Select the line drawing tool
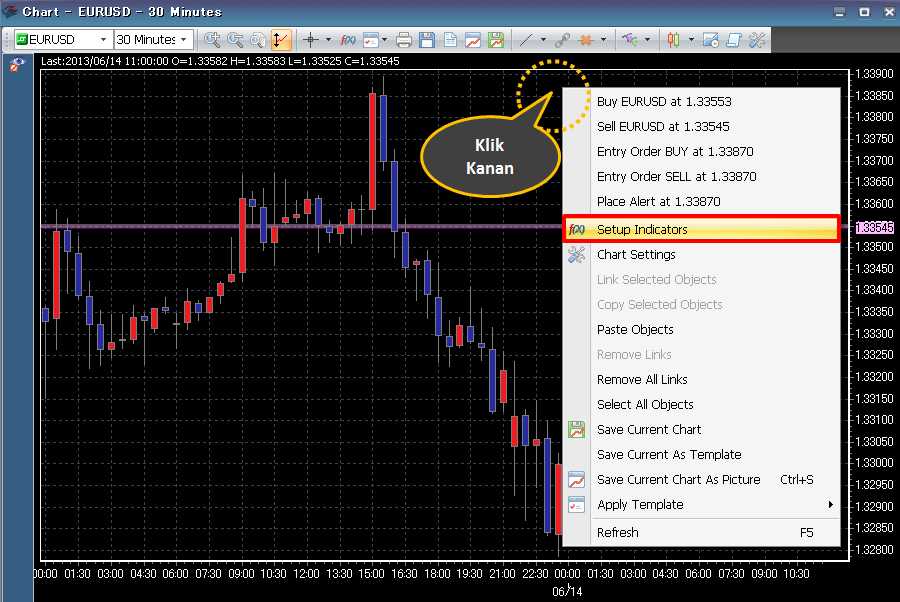The width and height of the screenshot is (900, 602). pos(526,40)
